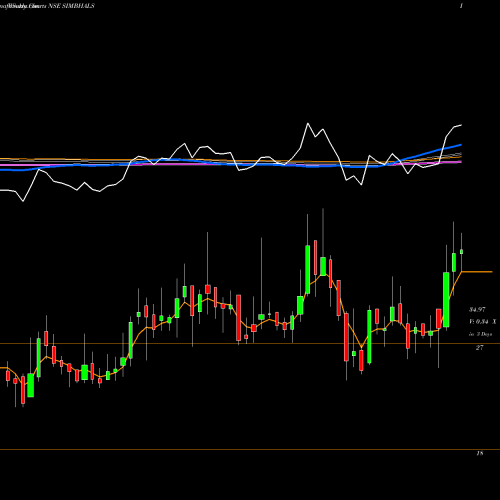Click the 'in 3 Days' label
The height and width of the screenshot is (500, 500).
click(481, 334)
